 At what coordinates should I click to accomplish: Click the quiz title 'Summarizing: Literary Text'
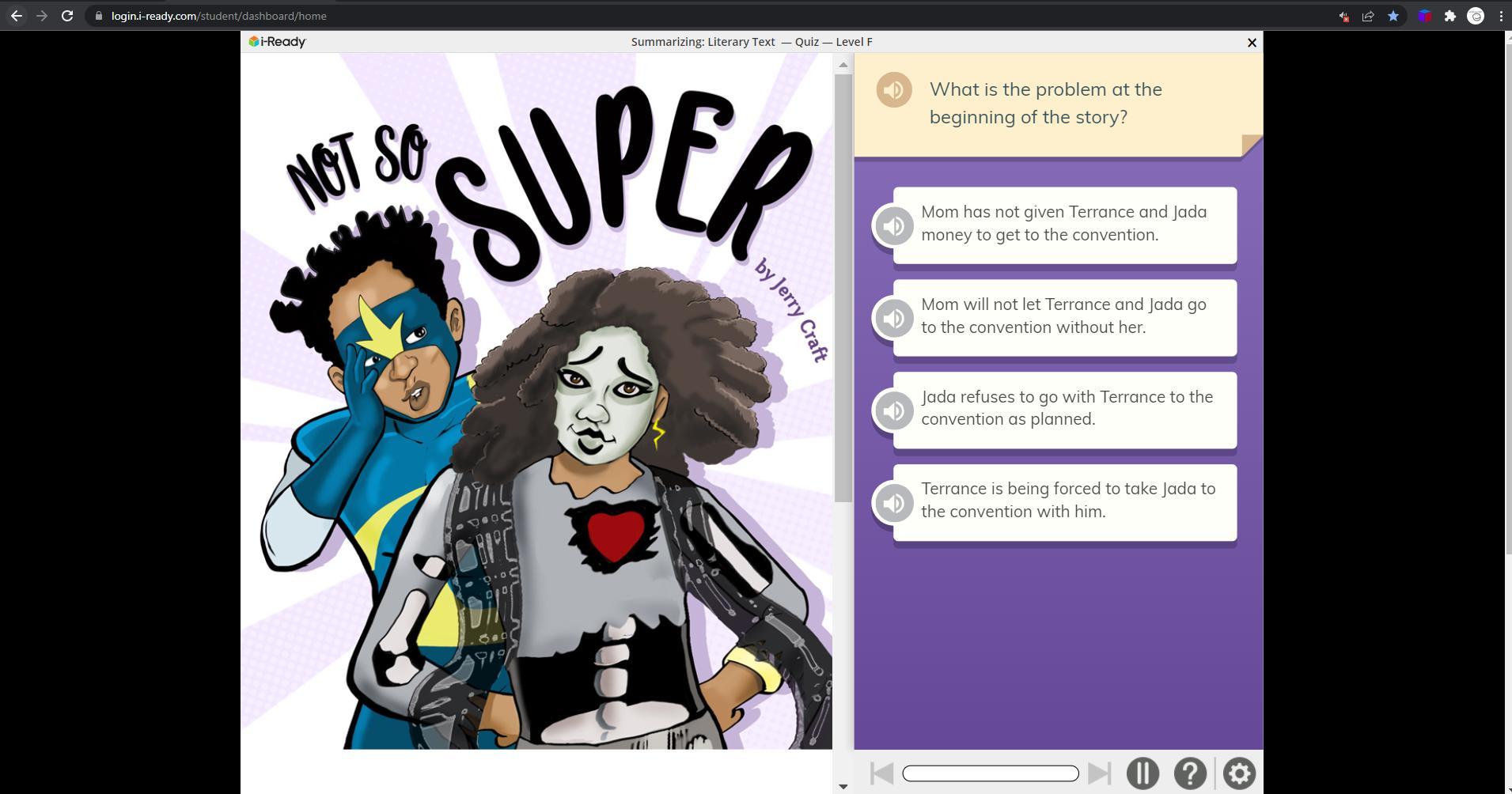[x=703, y=42]
